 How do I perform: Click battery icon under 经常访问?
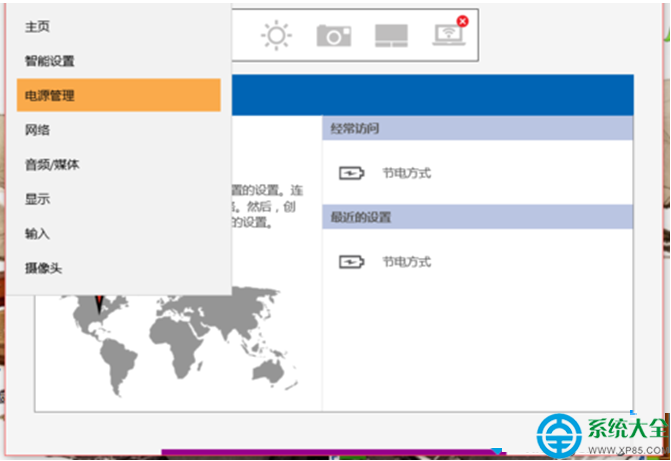351,173
